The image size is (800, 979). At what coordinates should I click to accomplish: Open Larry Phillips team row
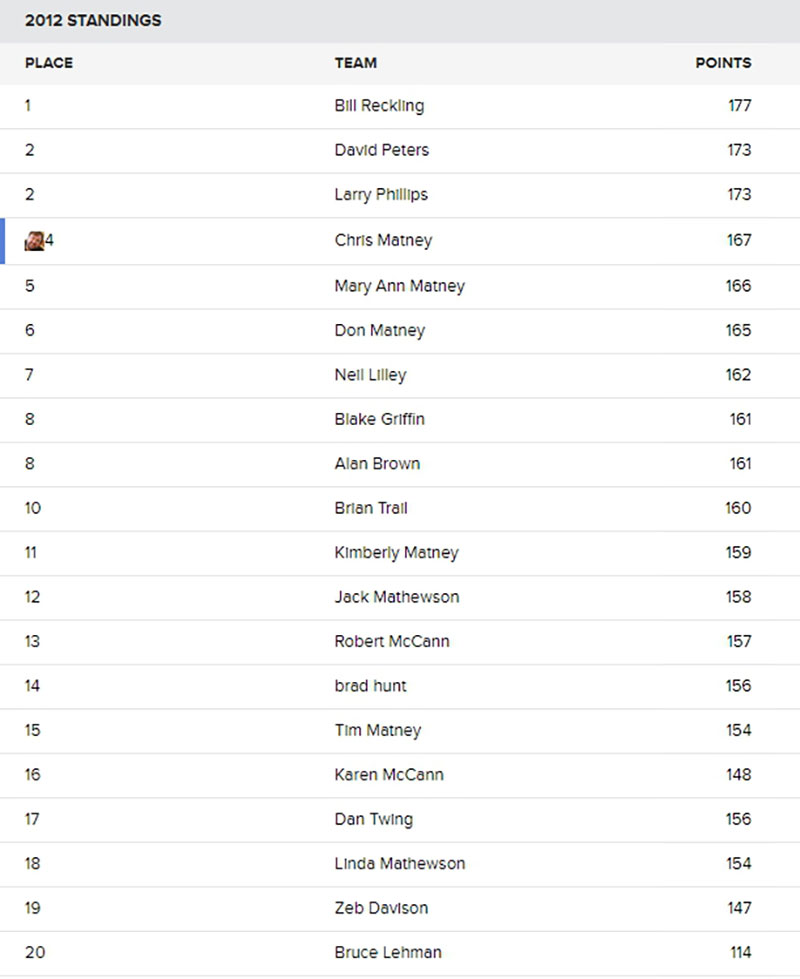[400, 195]
